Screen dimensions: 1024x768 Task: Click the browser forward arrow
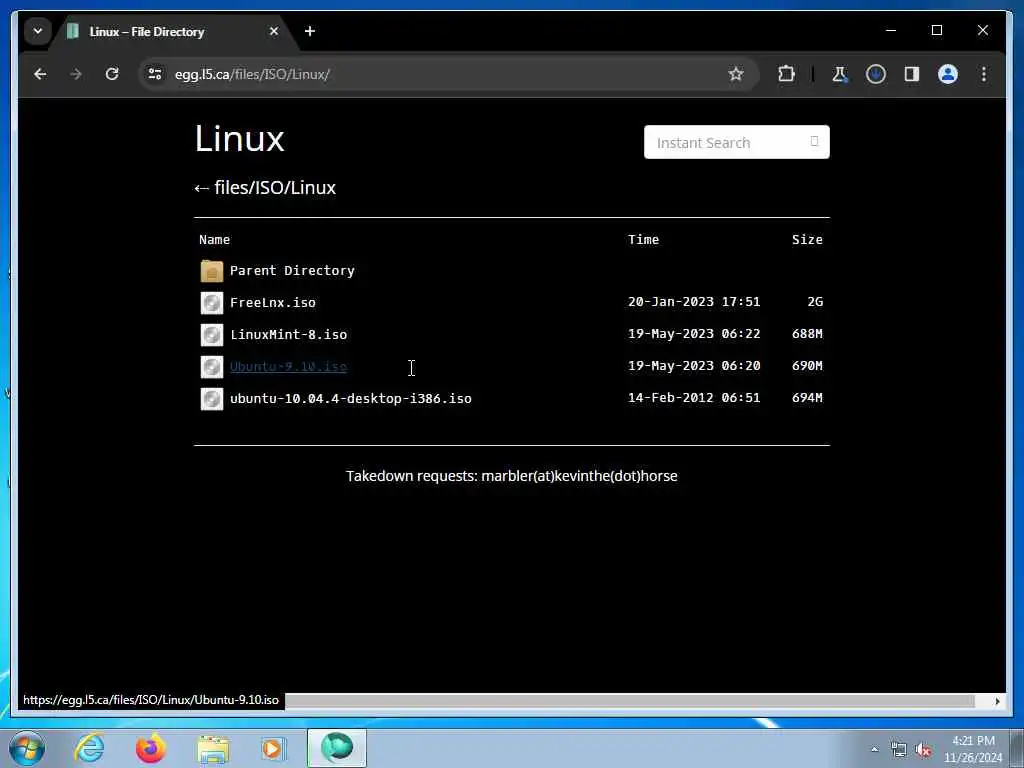[76, 74]
